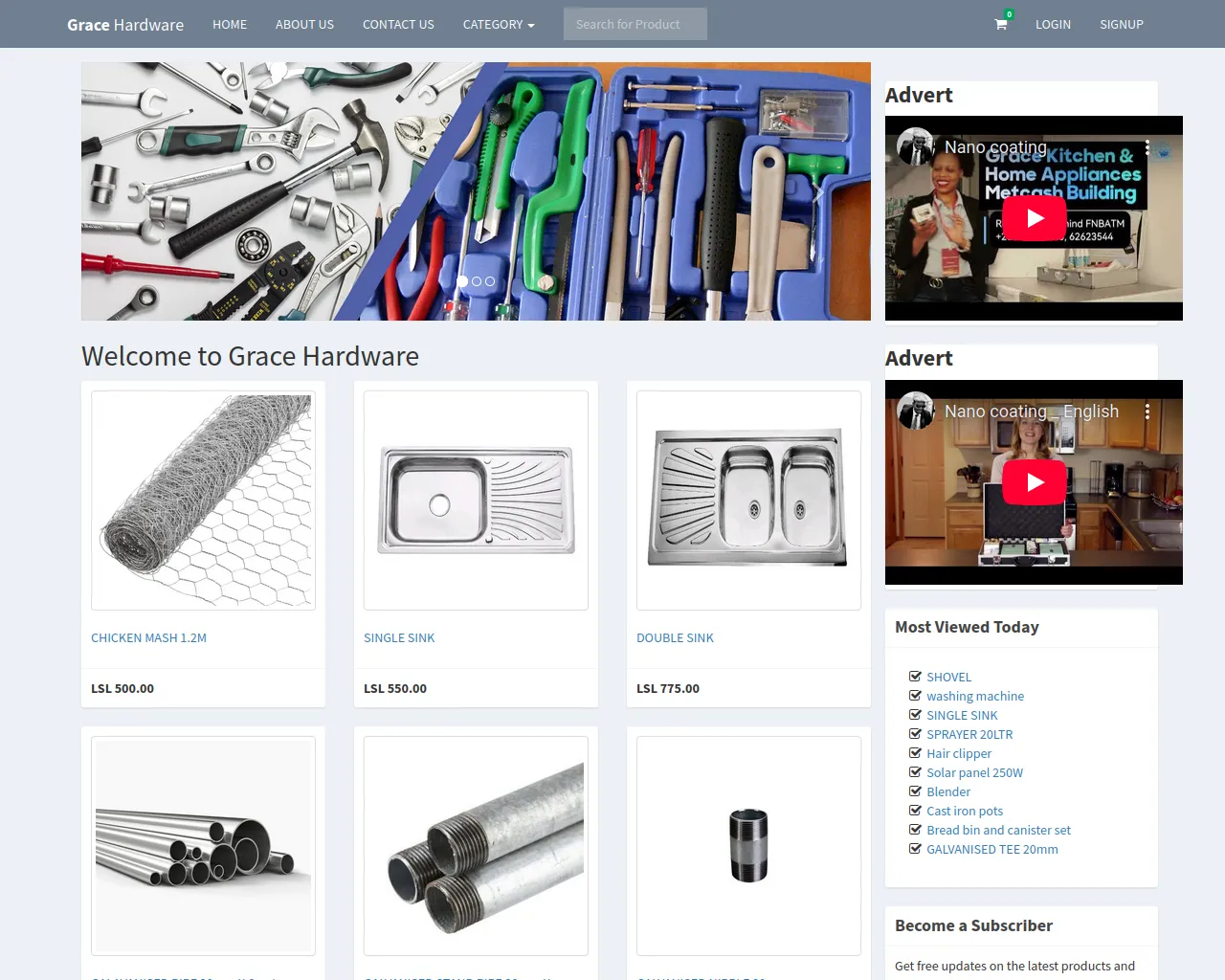1225x980 pixels.
Task: Click checkmark icon beside Bread bin and canister set
Action: click(915, 830)
